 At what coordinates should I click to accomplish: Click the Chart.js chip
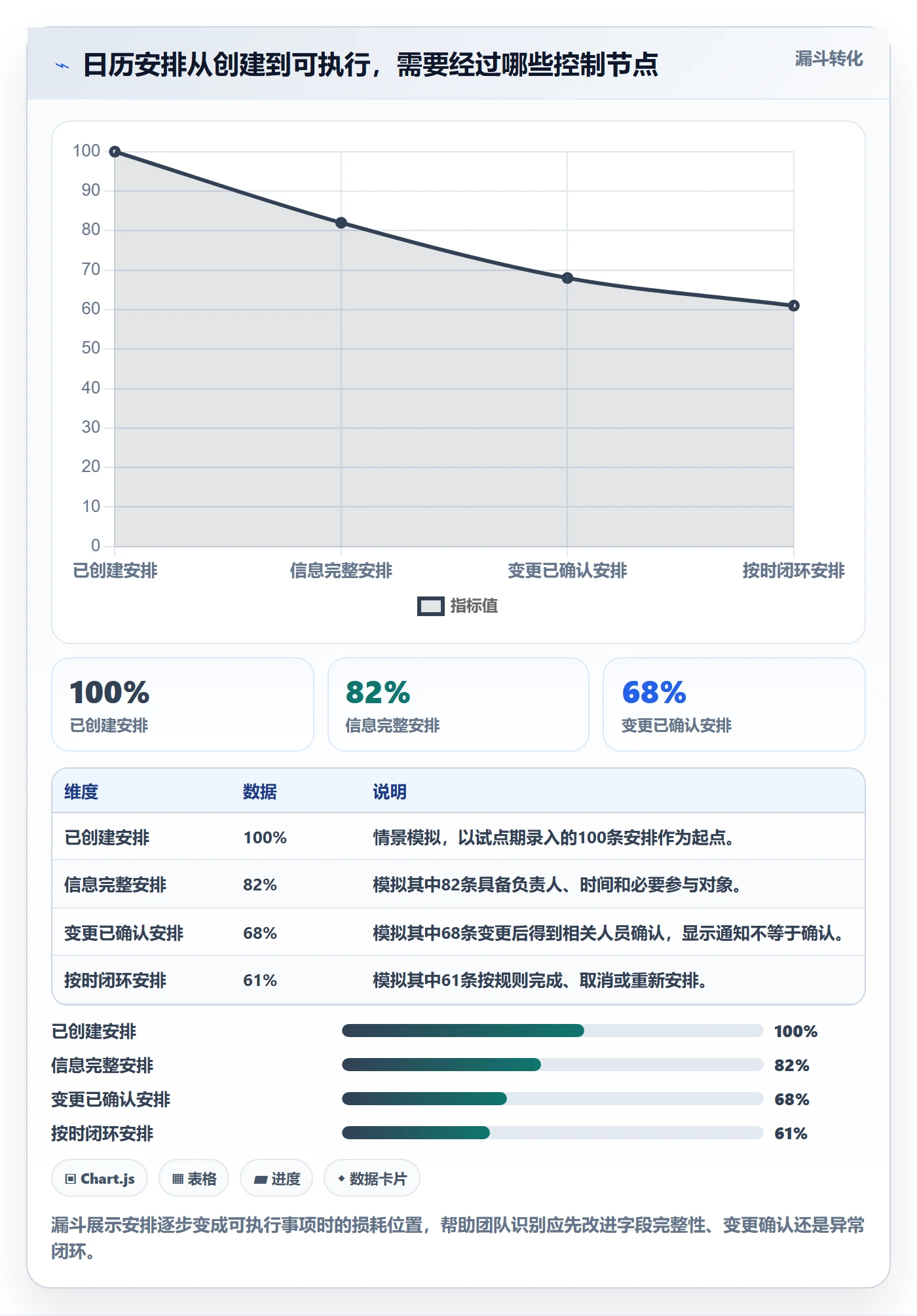point(100,1179)
